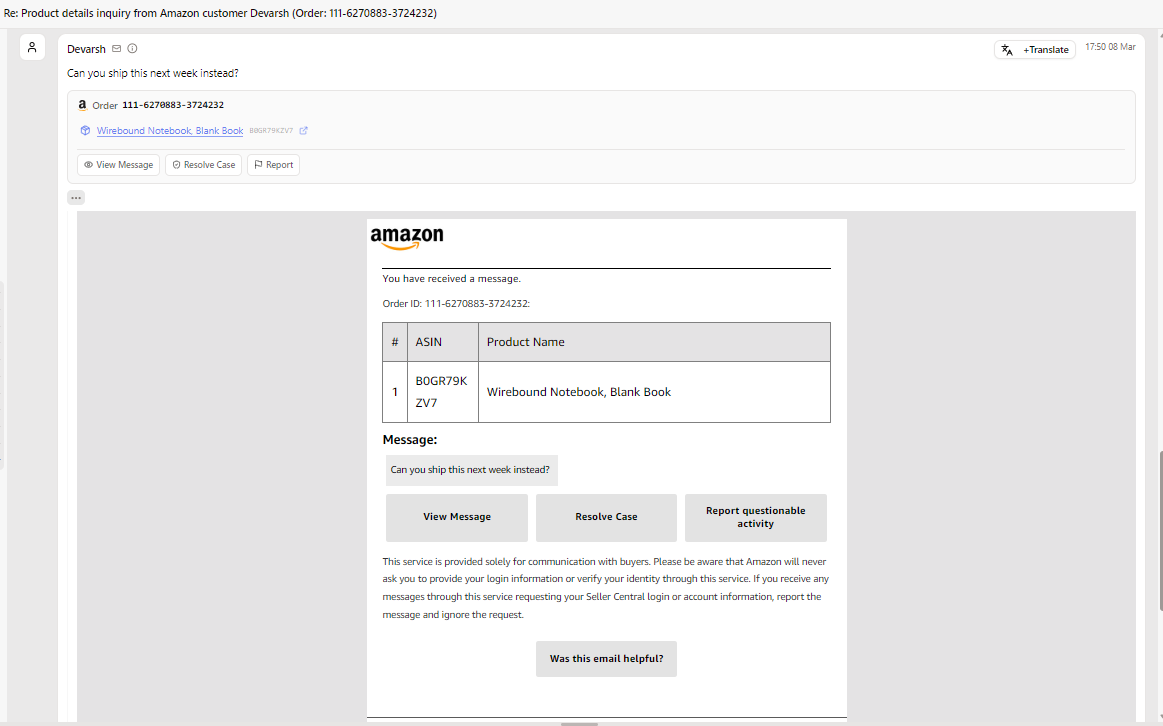Select the Amazon 'a' logo in the order card
The width and height of the screenshot is (1163, 726).
82,104
